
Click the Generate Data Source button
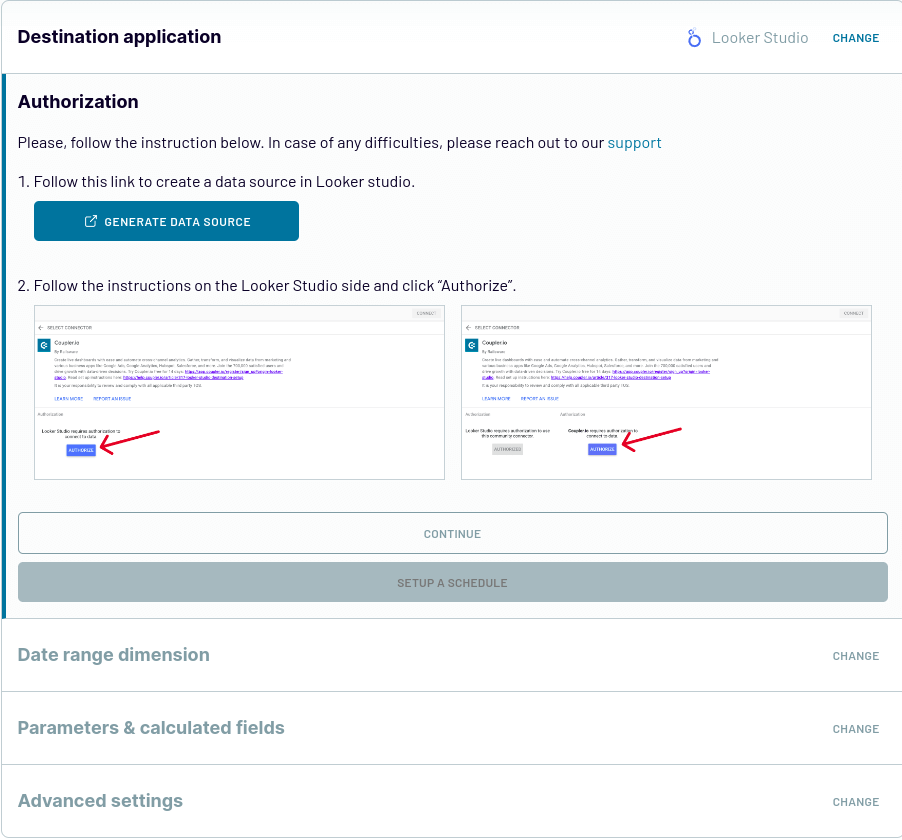[x=166, y=221]
